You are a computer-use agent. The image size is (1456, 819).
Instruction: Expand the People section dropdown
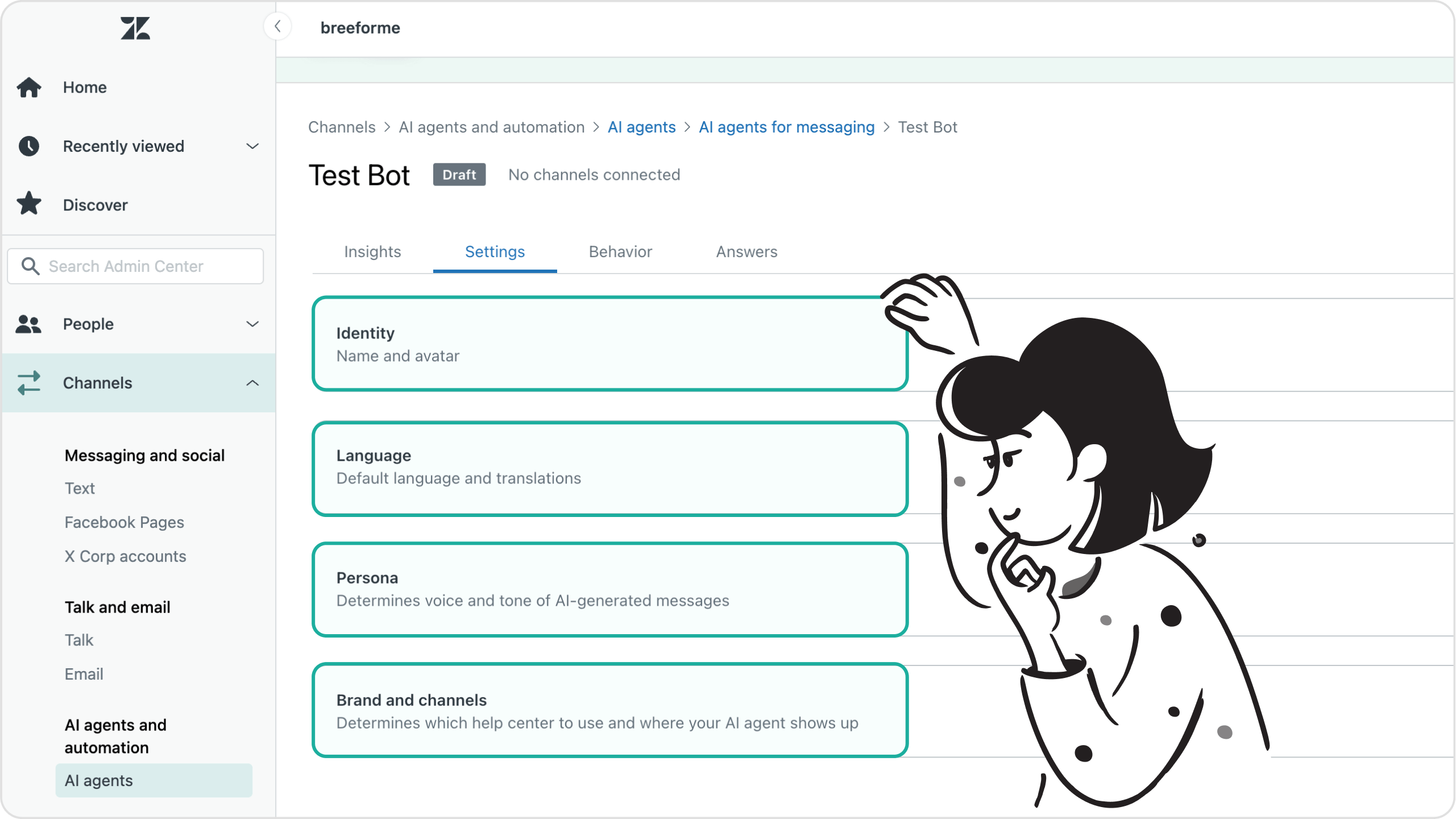click(x=252, y=324)
